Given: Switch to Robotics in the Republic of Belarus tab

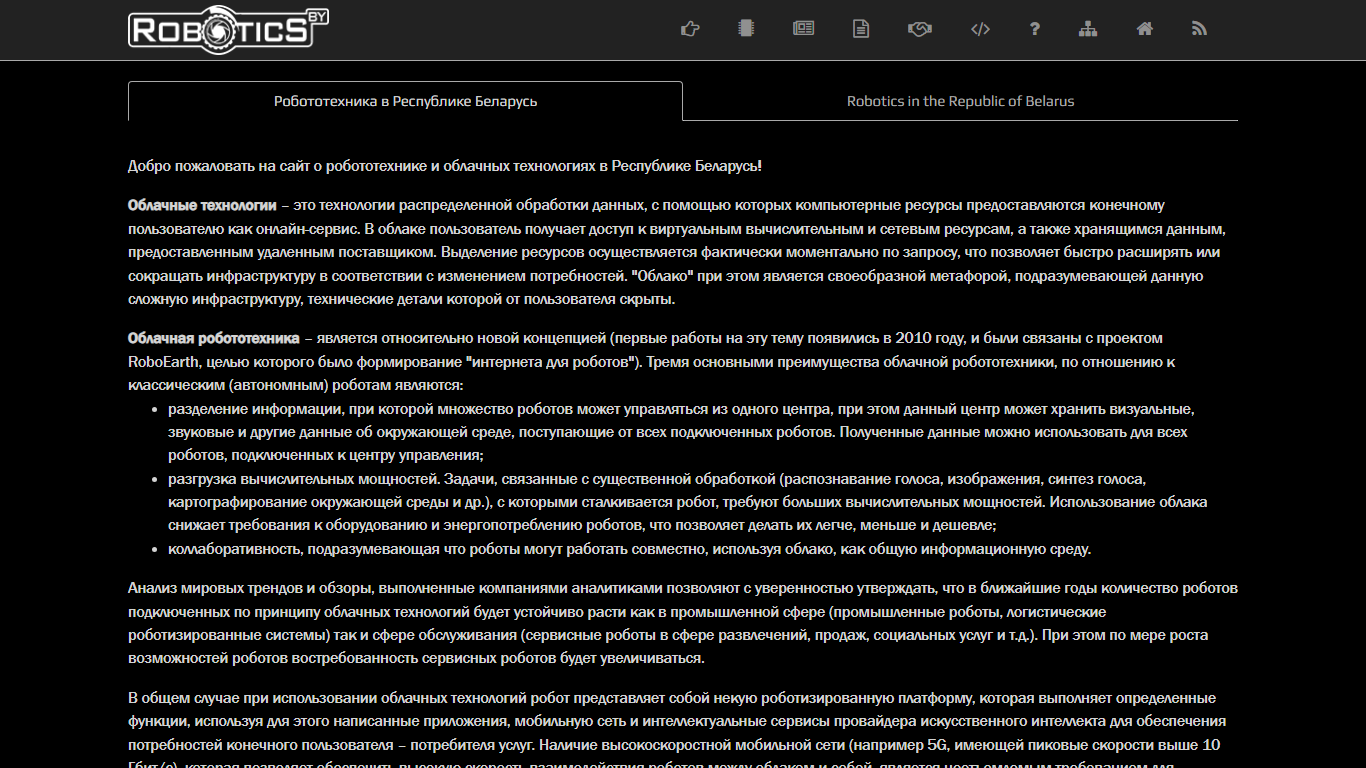Looking at the screenshot, I should (960, 101).
